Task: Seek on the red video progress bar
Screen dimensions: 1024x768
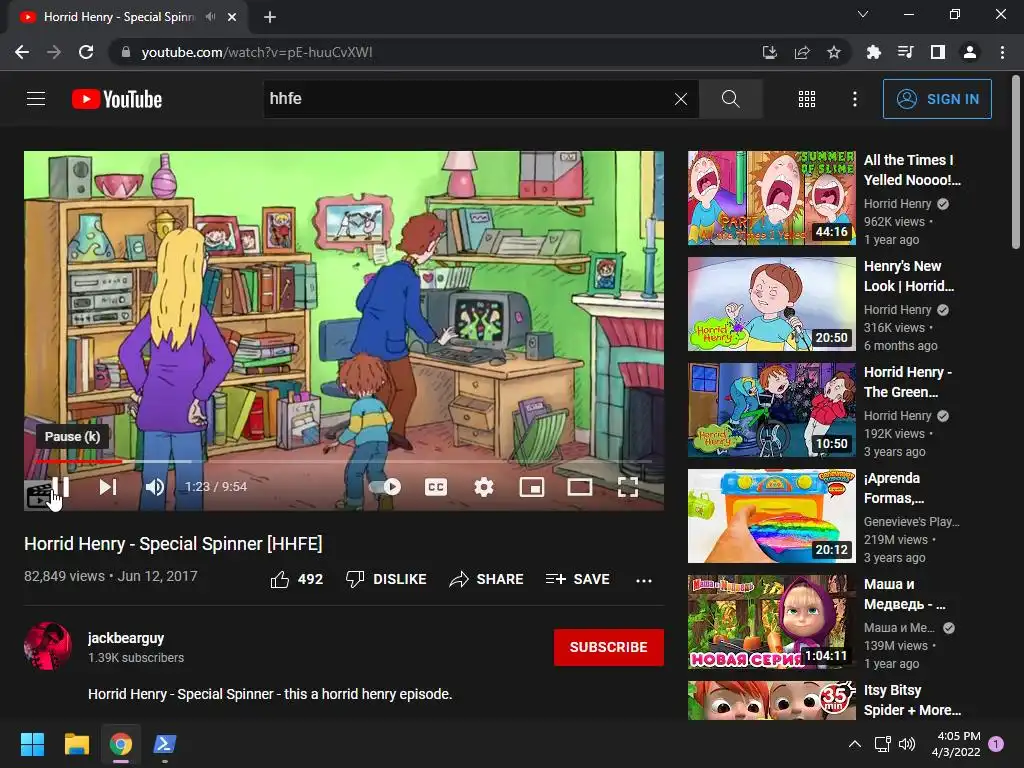Action: click(x=344, y=461)
